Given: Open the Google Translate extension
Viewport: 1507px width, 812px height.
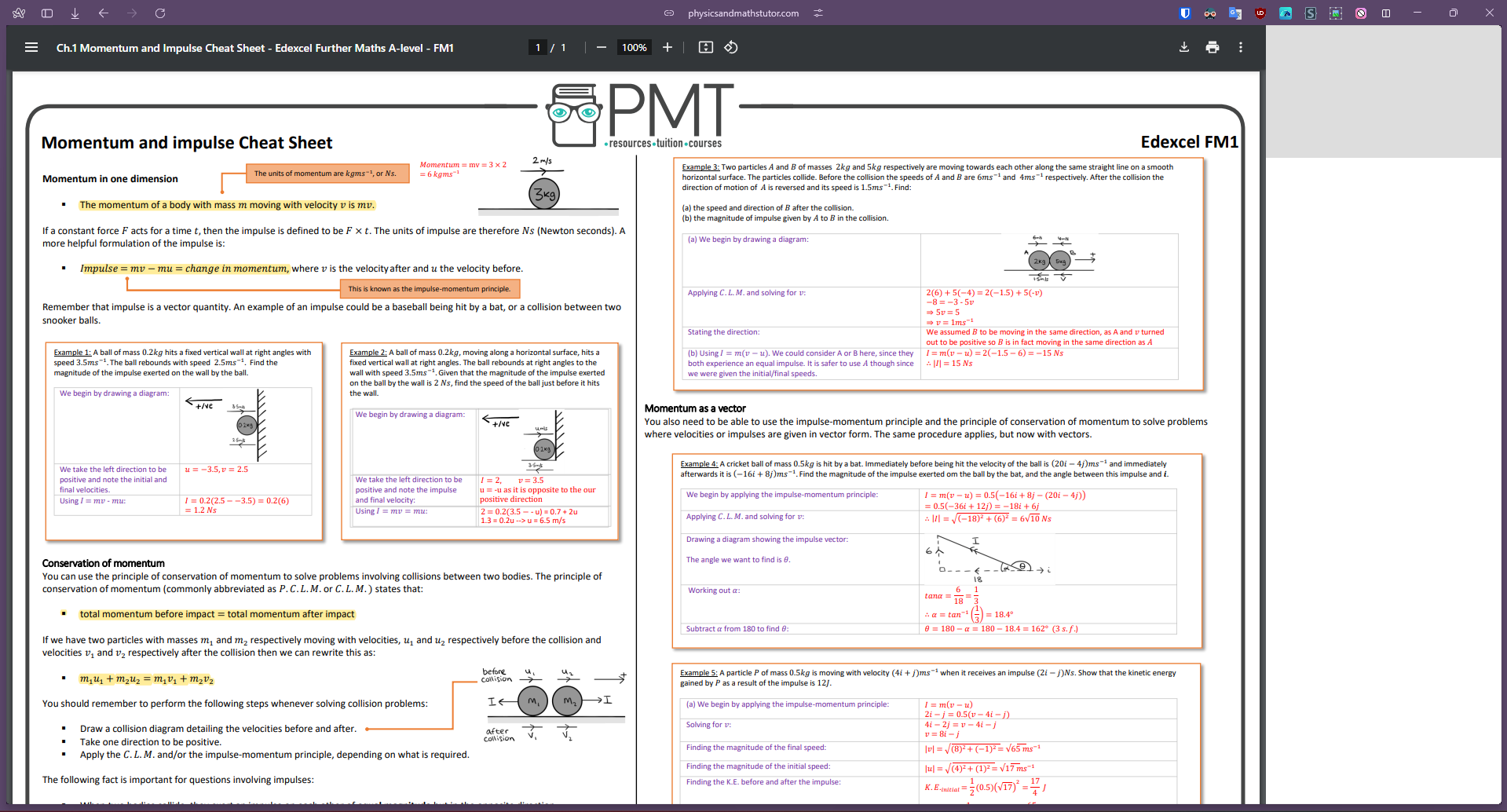Looking at the screenshot, I should (x=1235, y=13).
